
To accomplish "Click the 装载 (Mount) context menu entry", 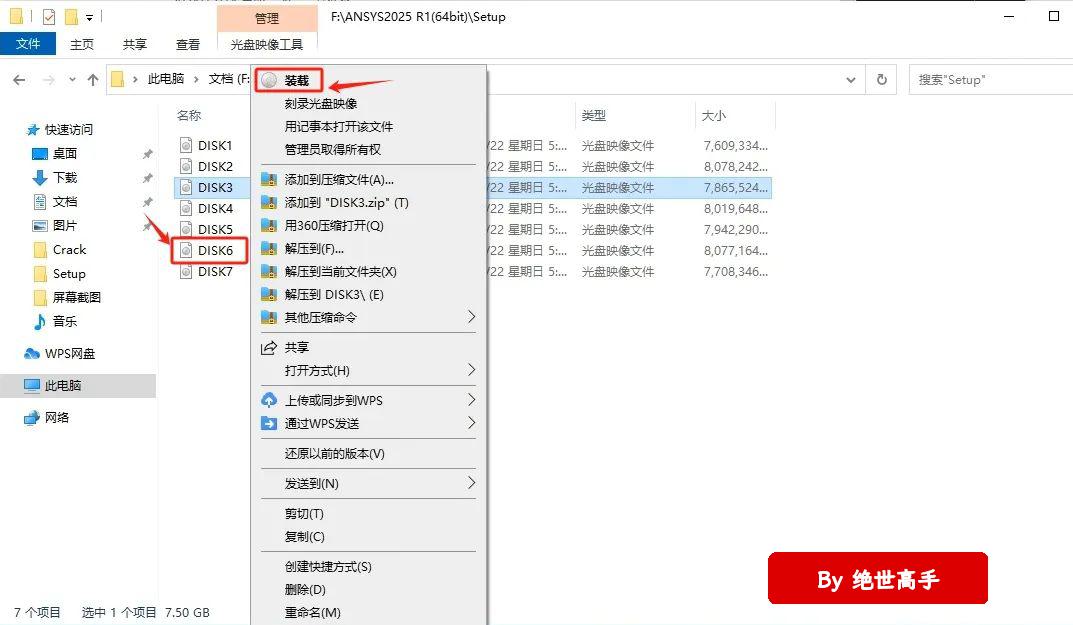I will point(296,80).
